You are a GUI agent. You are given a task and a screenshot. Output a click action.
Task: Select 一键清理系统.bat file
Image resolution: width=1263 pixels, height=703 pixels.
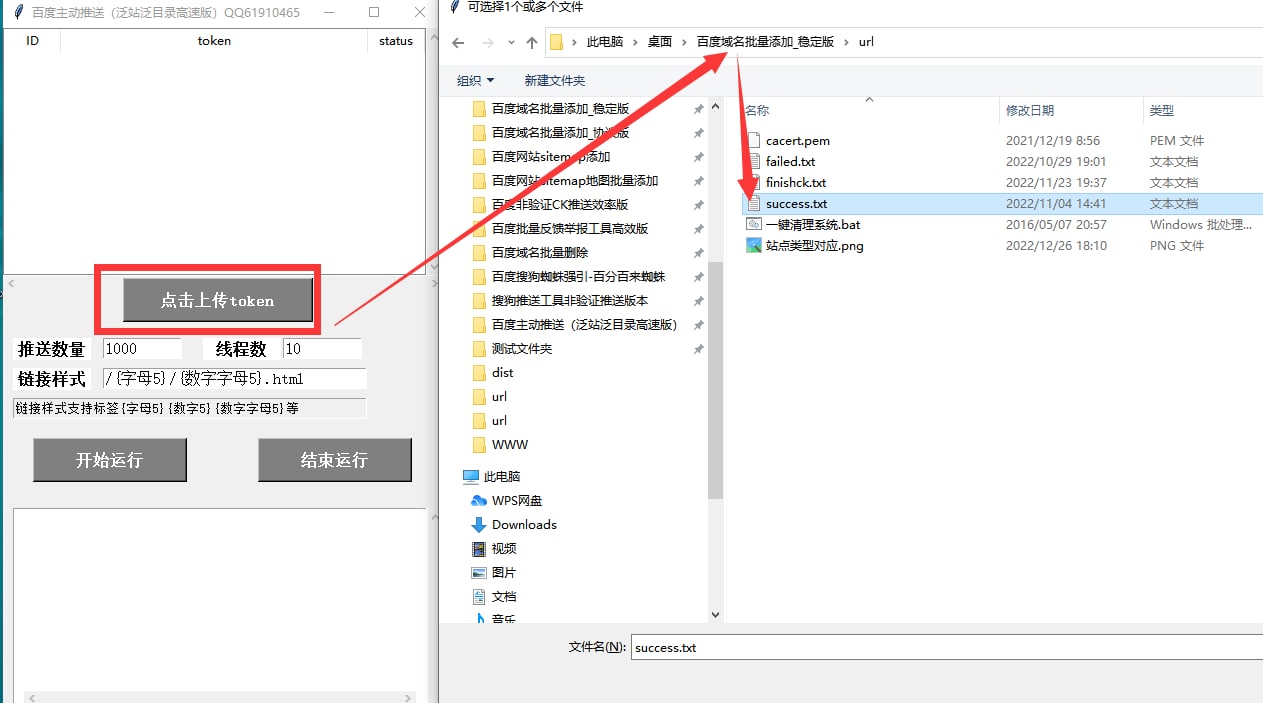coord(813,224)
